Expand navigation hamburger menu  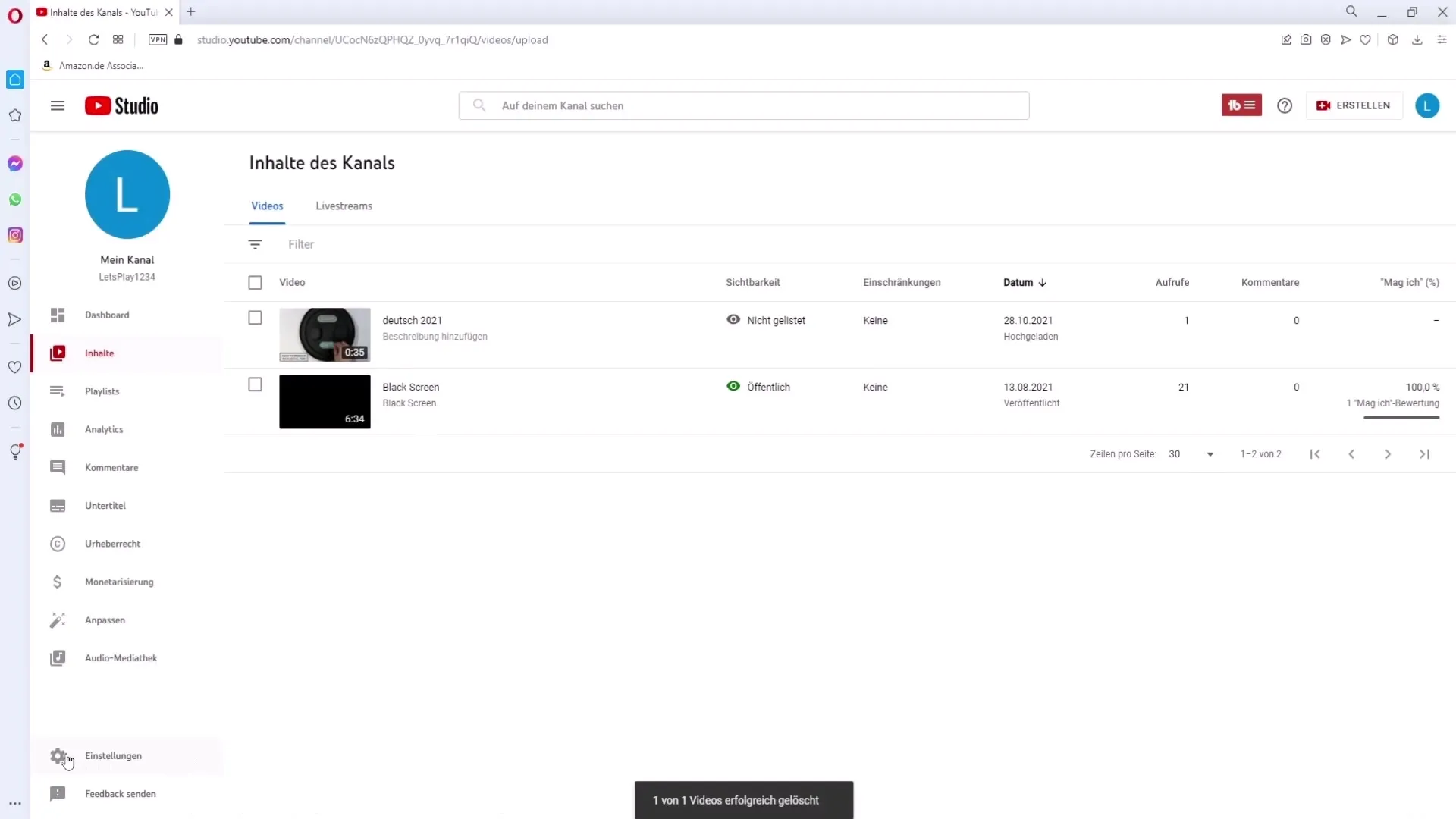(x=57, y=105)
